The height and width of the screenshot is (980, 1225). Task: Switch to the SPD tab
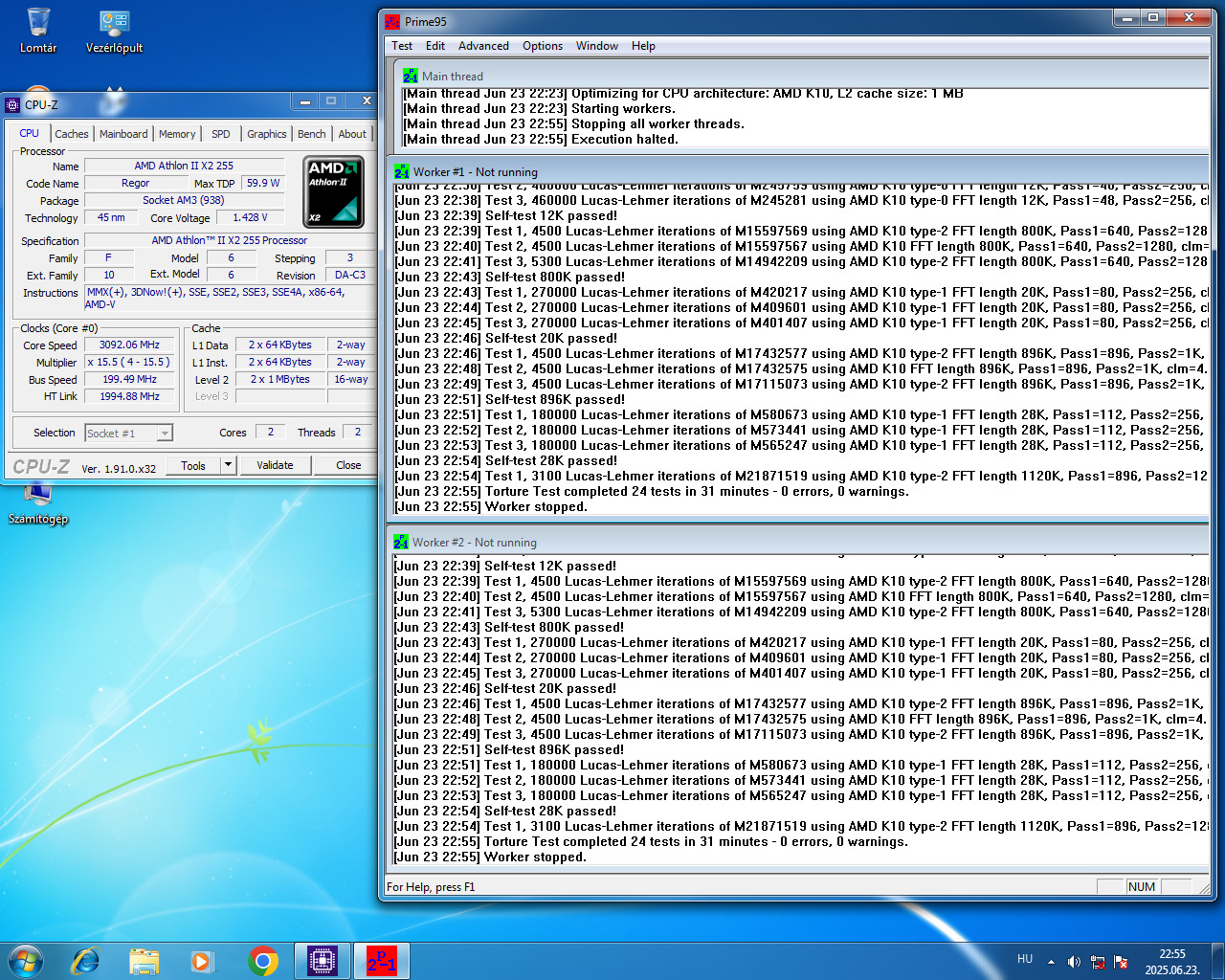(x=221, y=134)
